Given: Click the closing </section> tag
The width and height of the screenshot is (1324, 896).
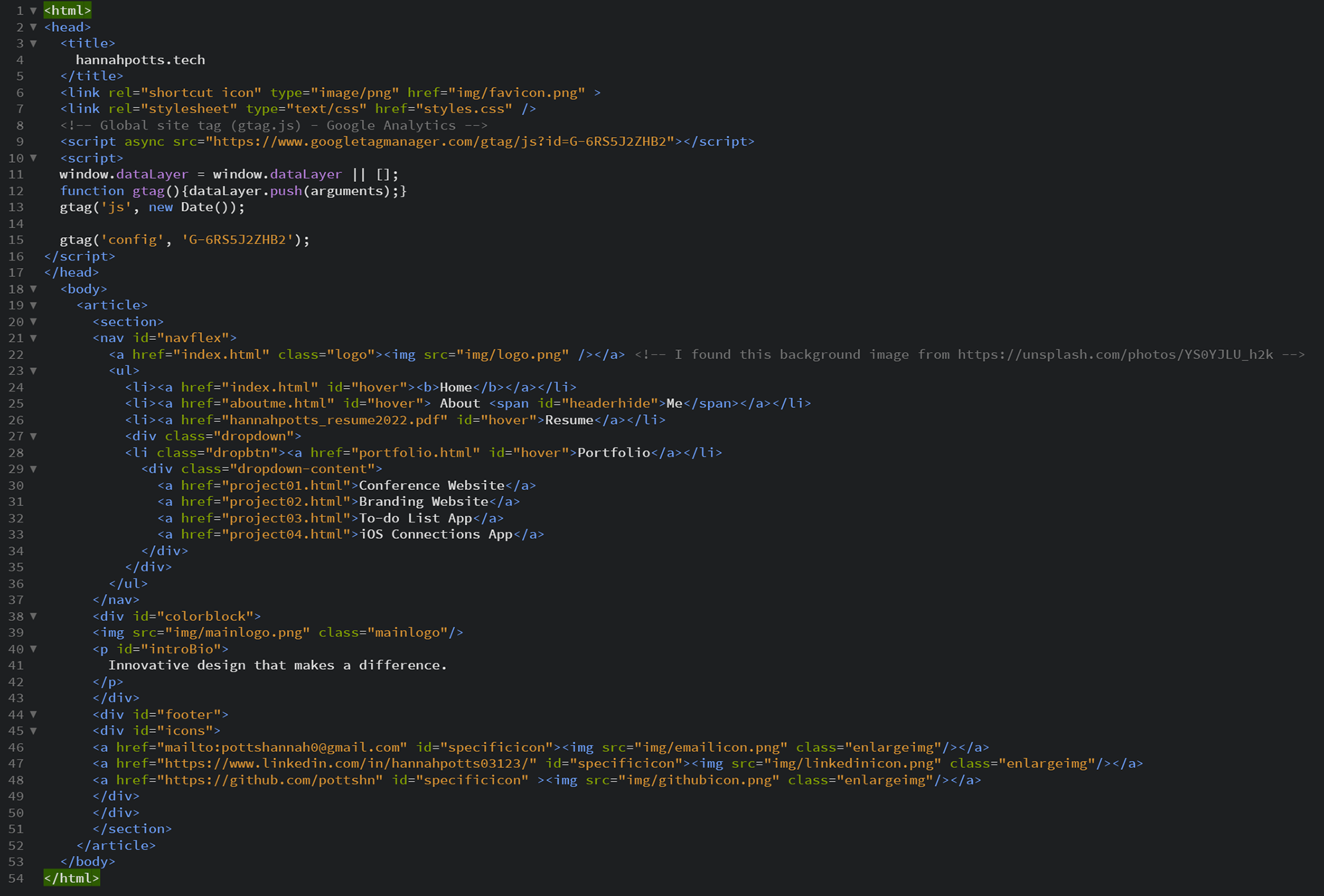Looking at the screenshot, I should pyautogui.click(x=132, y=829).
